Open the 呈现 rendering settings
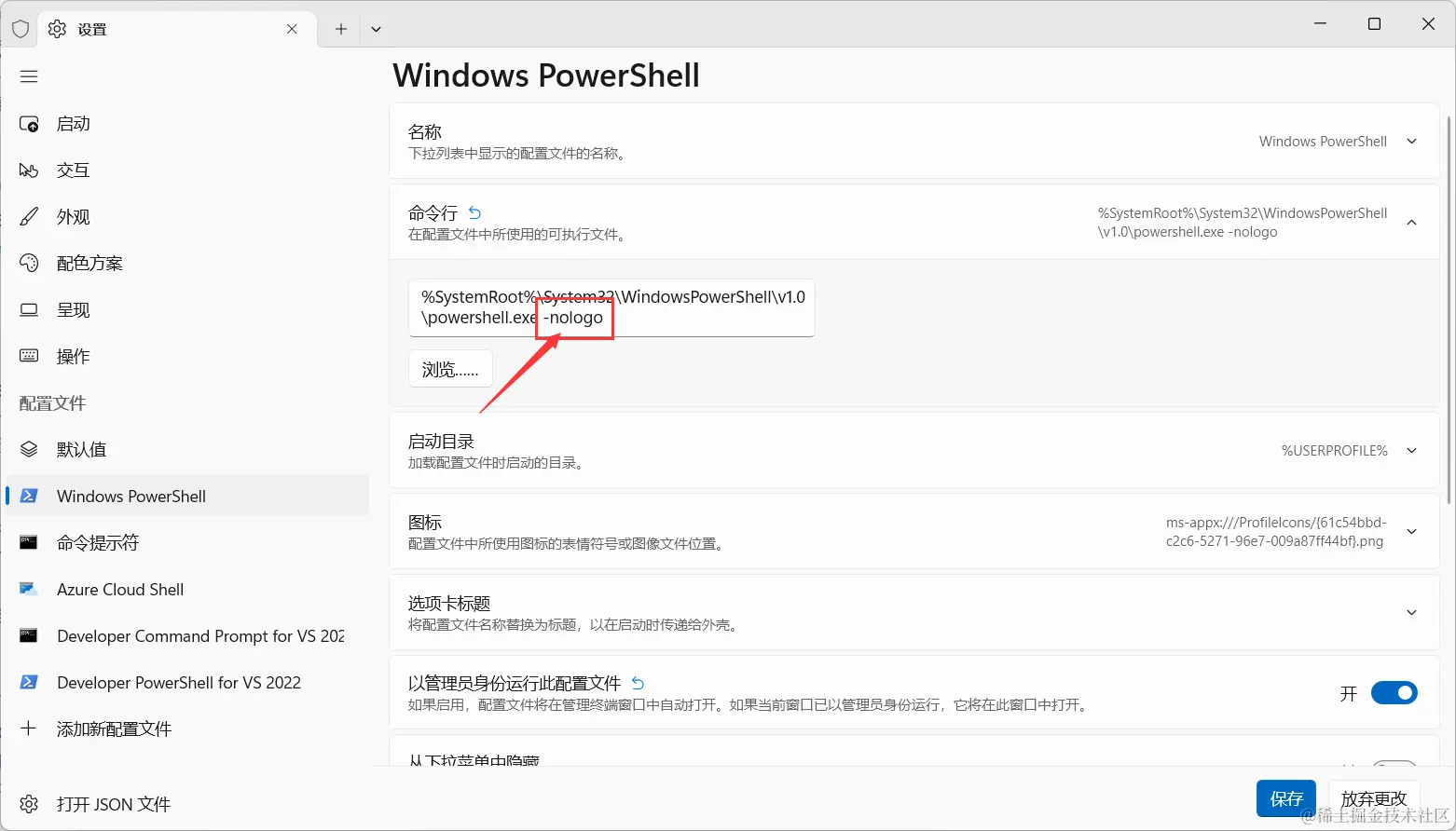This screenshot has height=831, width=1456. (x=186, y=310)
